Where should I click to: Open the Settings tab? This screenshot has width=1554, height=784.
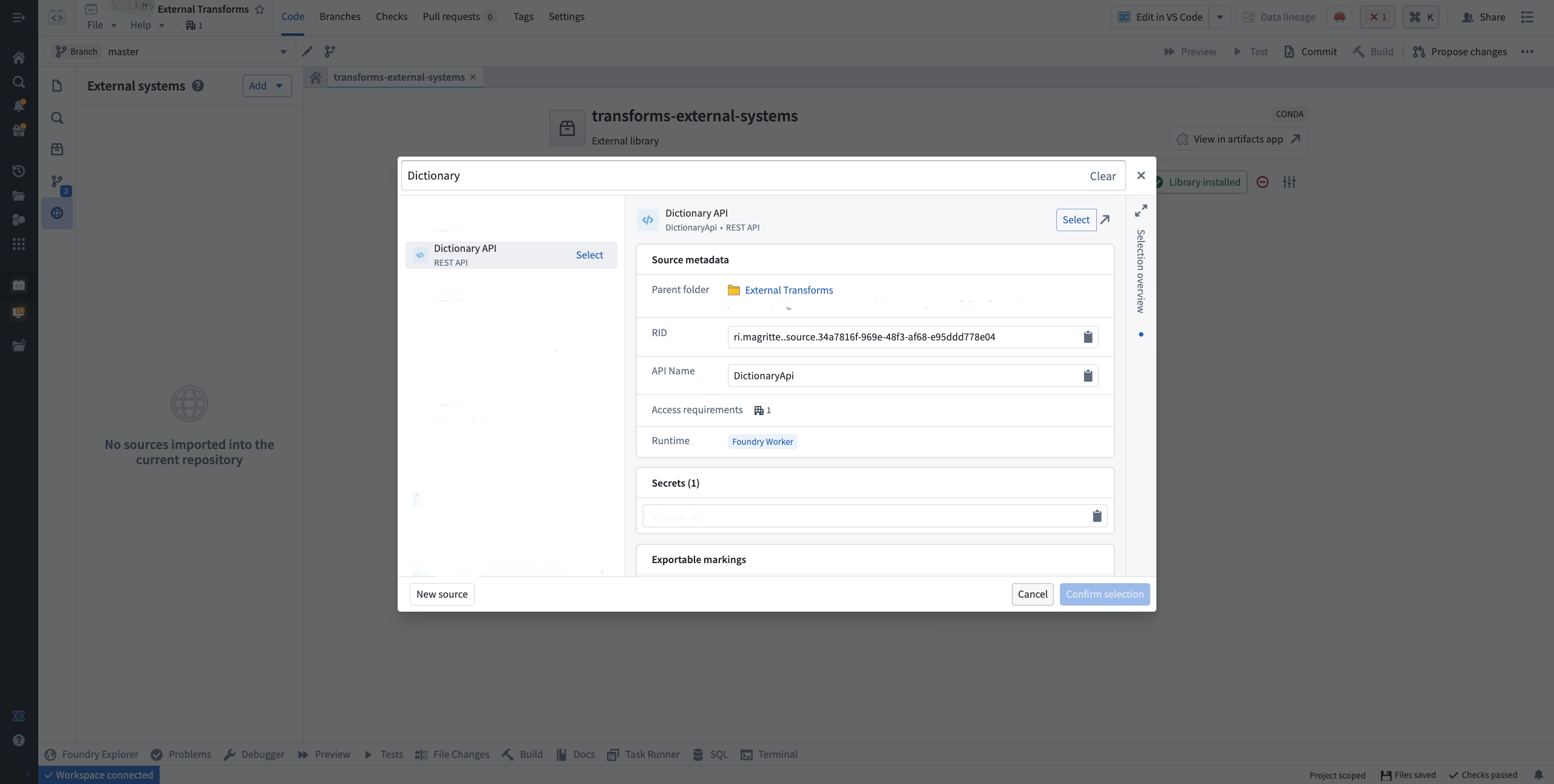click(x=566, y=16)
